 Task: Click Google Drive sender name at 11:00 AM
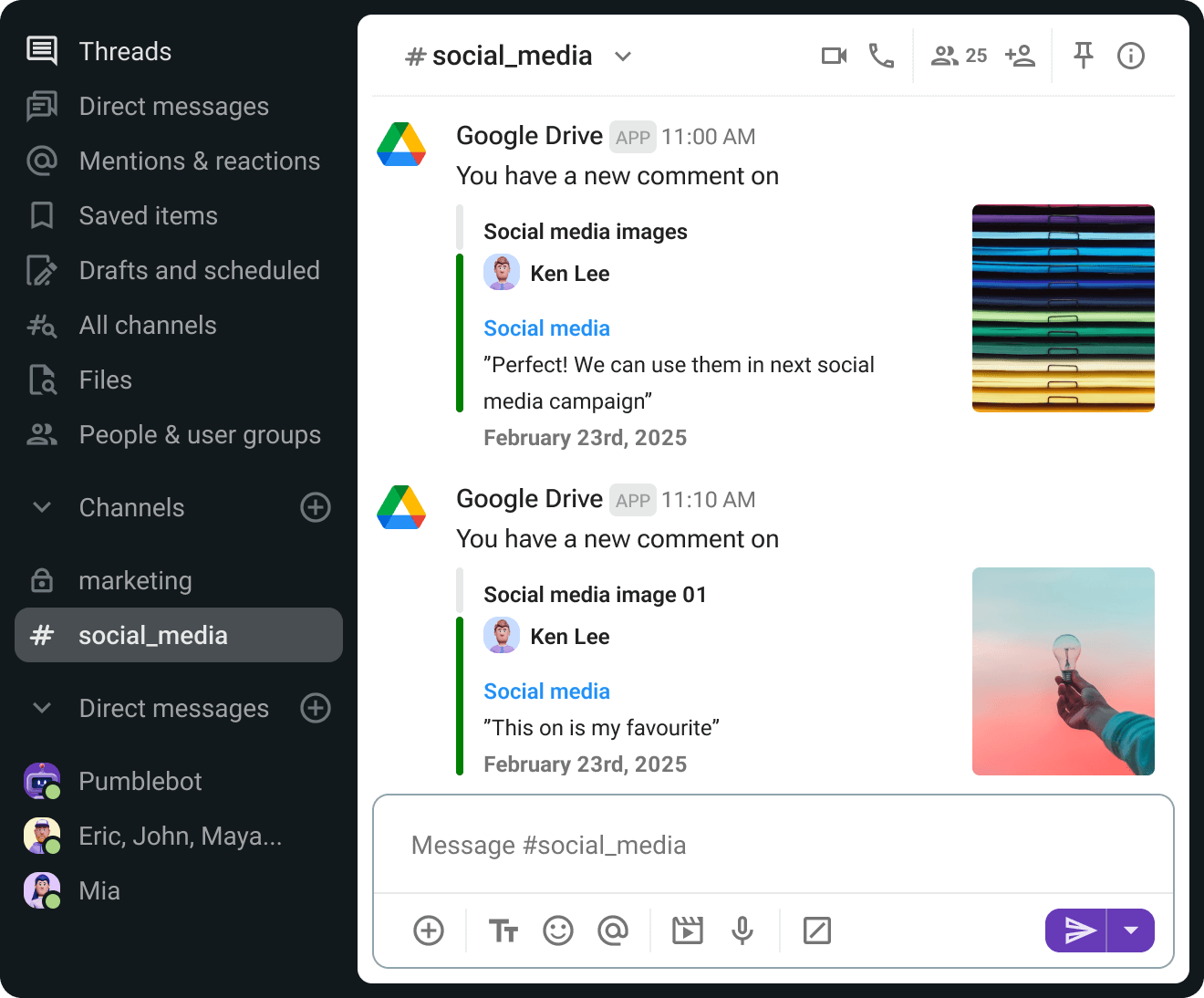(x=529, y=136)
